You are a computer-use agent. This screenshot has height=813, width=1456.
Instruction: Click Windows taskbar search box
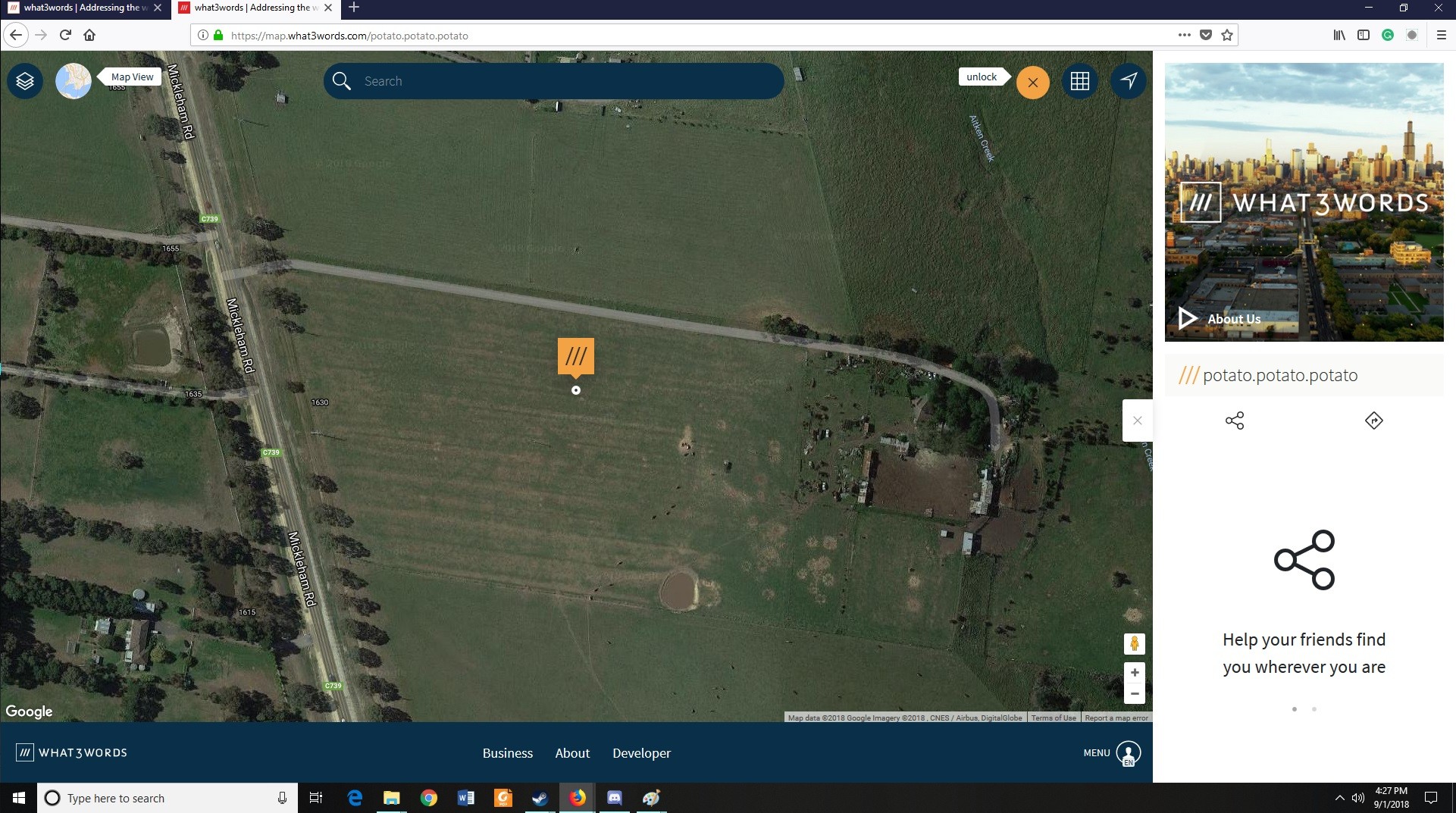[168, 798]
